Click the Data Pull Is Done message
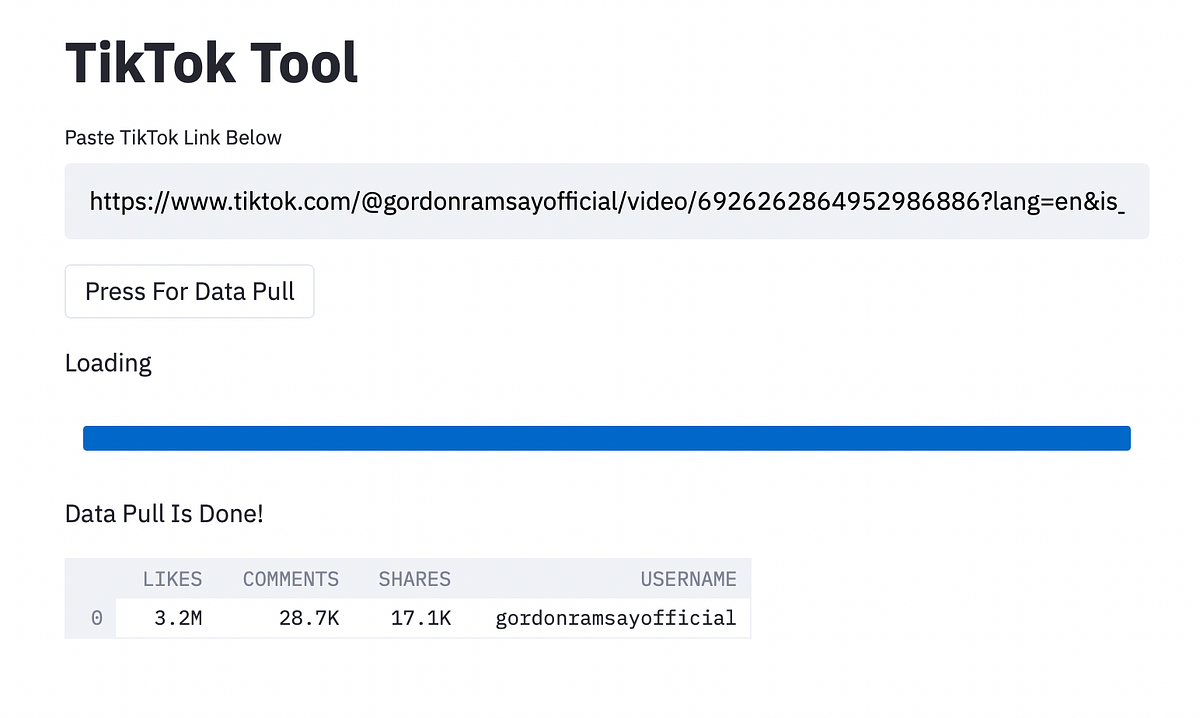Screen dimensions: 1200x718 163,513
